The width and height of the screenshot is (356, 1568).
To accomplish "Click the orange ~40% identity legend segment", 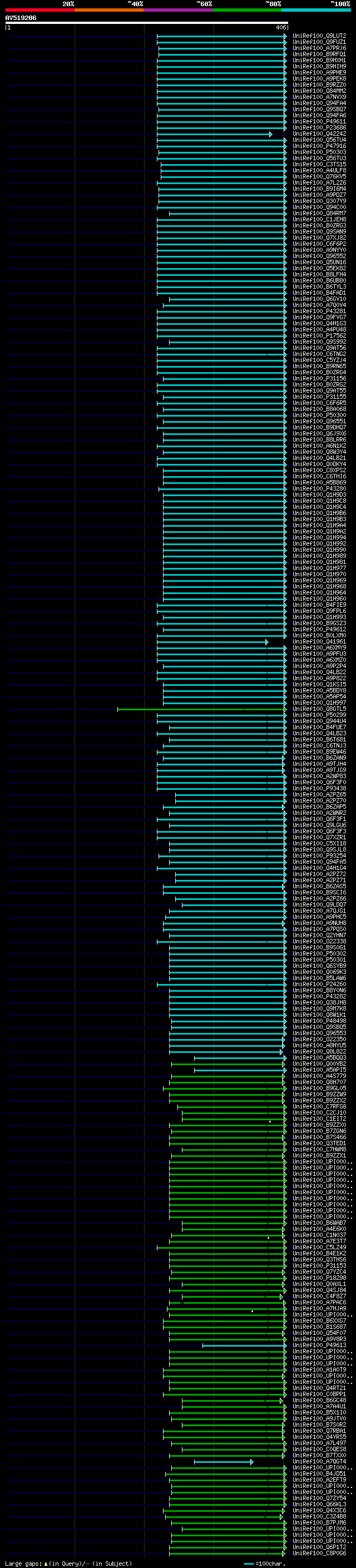I will tap(109, 10).
